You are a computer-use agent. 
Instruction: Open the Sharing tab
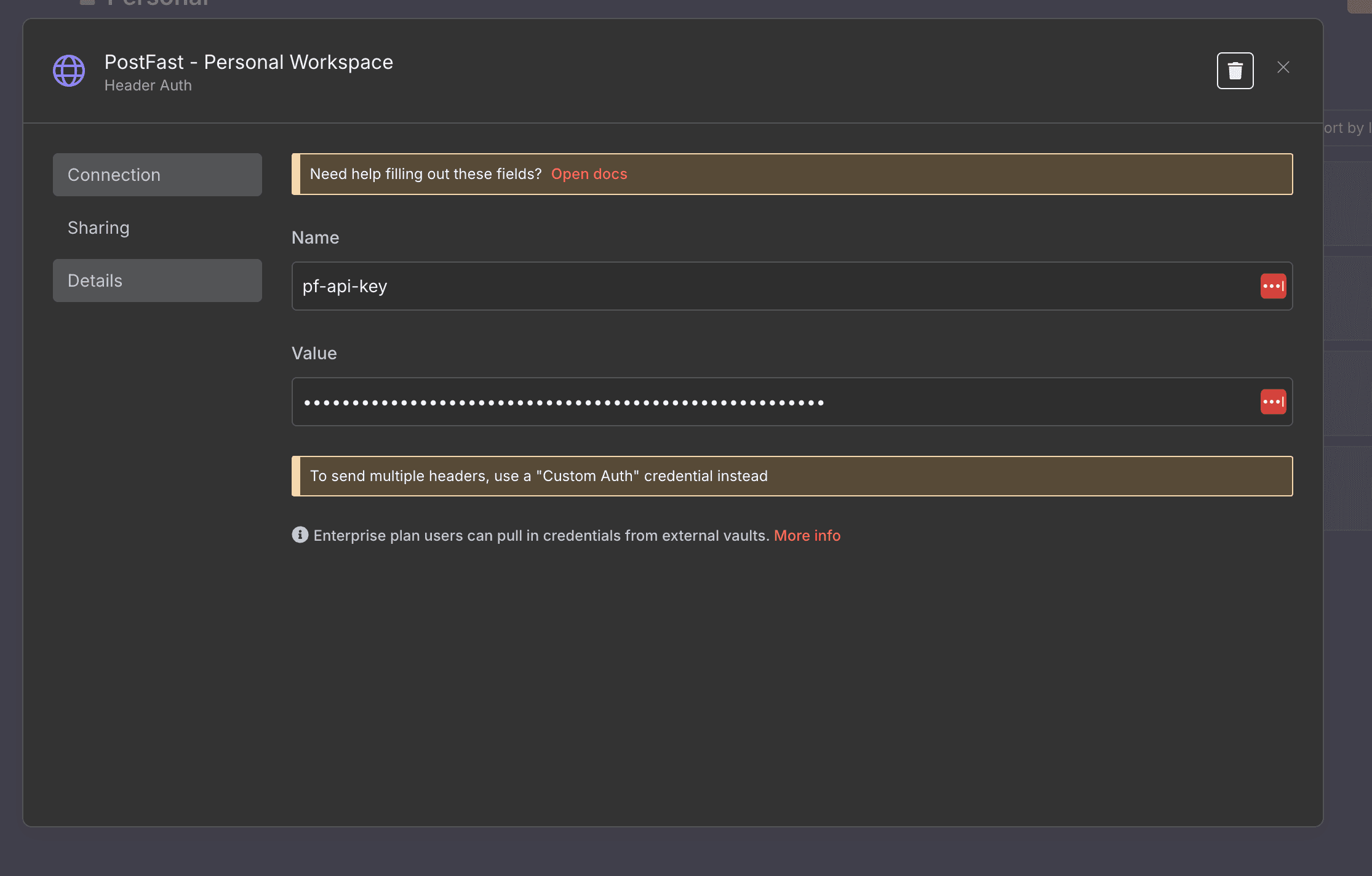click(158, 228)
